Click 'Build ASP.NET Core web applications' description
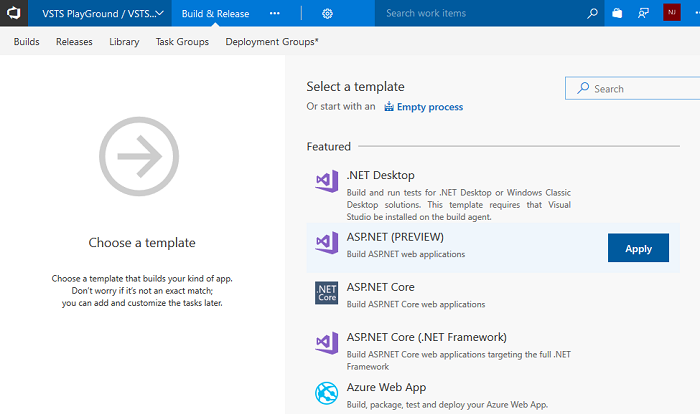 (x=416, y=304)
